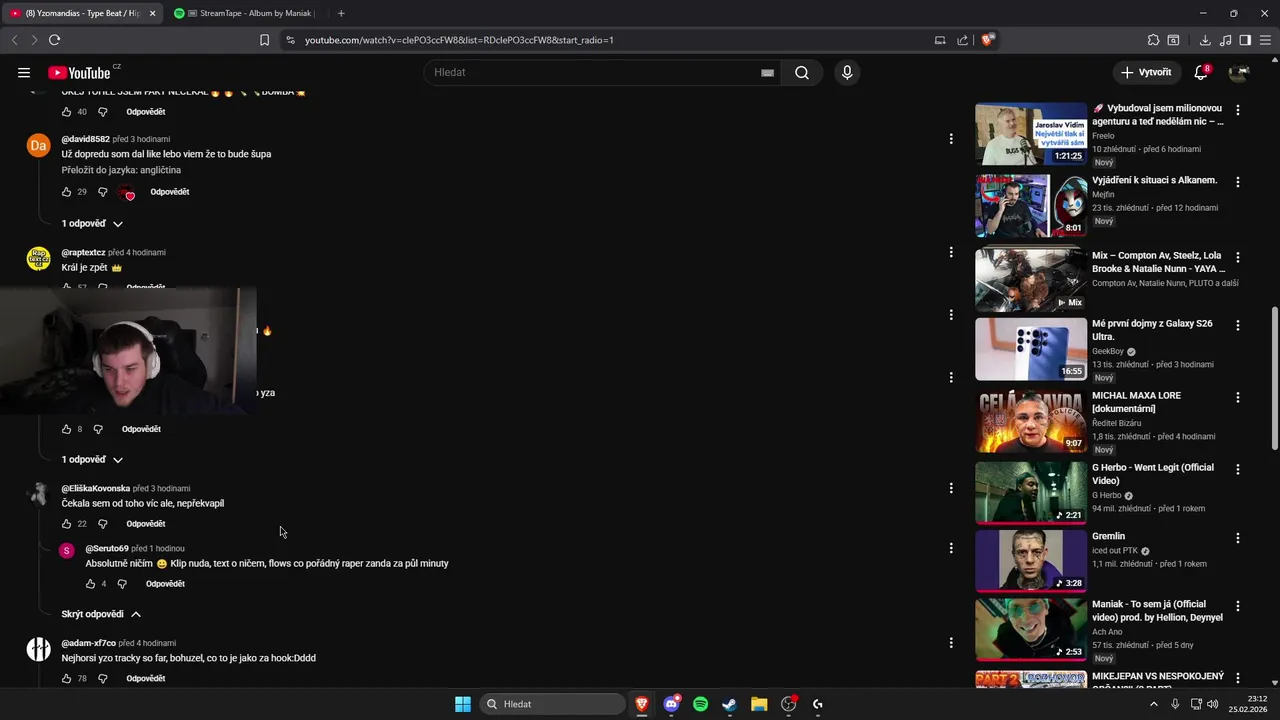
Task: Reply to @david8582 with Odpovědět
Action: click(x=170, y=192)
